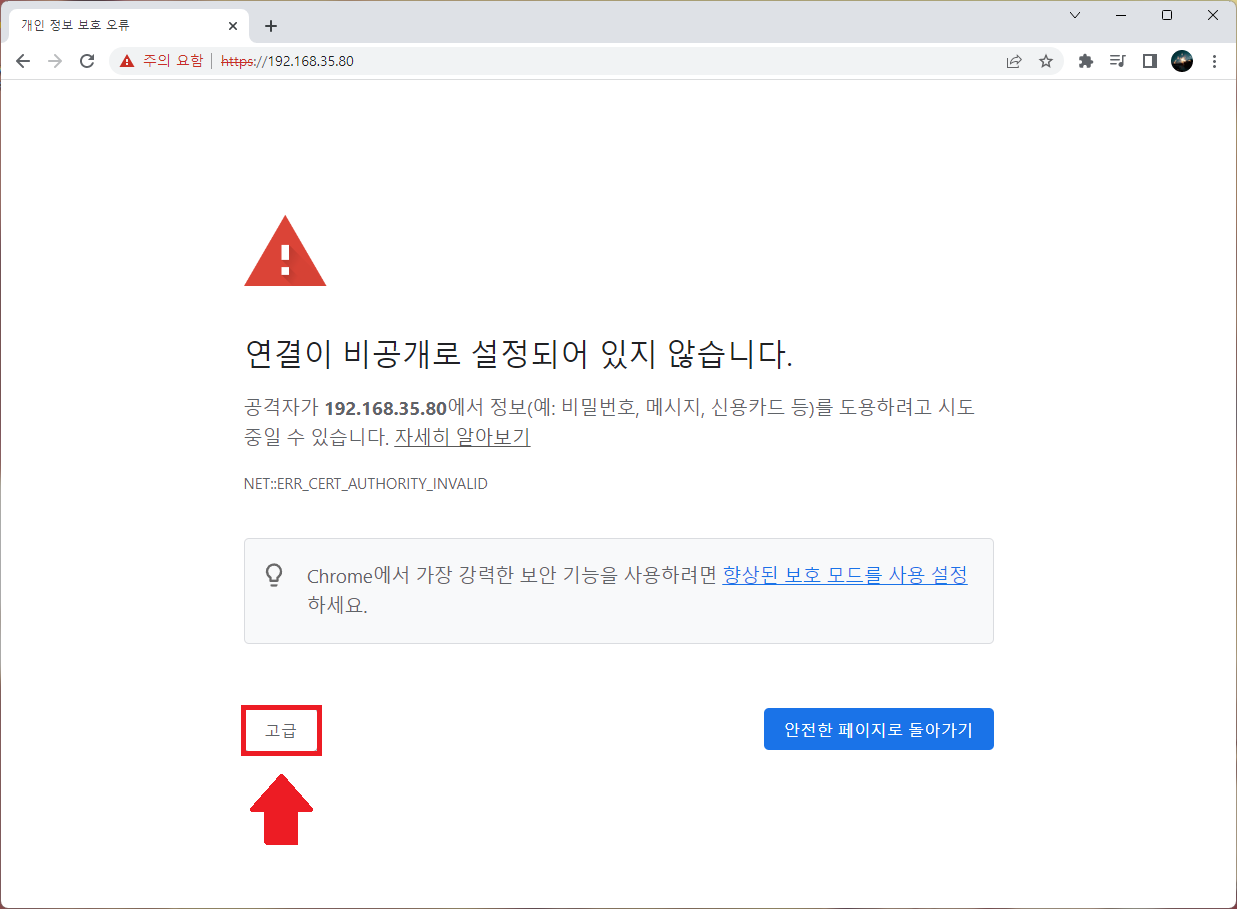Viewport: 1237px width, 909px height.
Task: Open a new tab with plus icon
Action: coord(271,26)
